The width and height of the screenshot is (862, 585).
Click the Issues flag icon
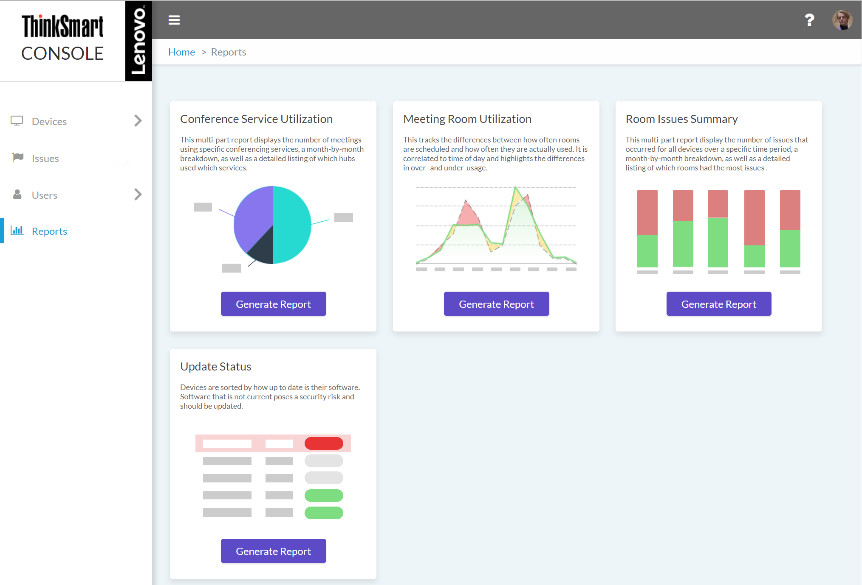tap(18, 158)
